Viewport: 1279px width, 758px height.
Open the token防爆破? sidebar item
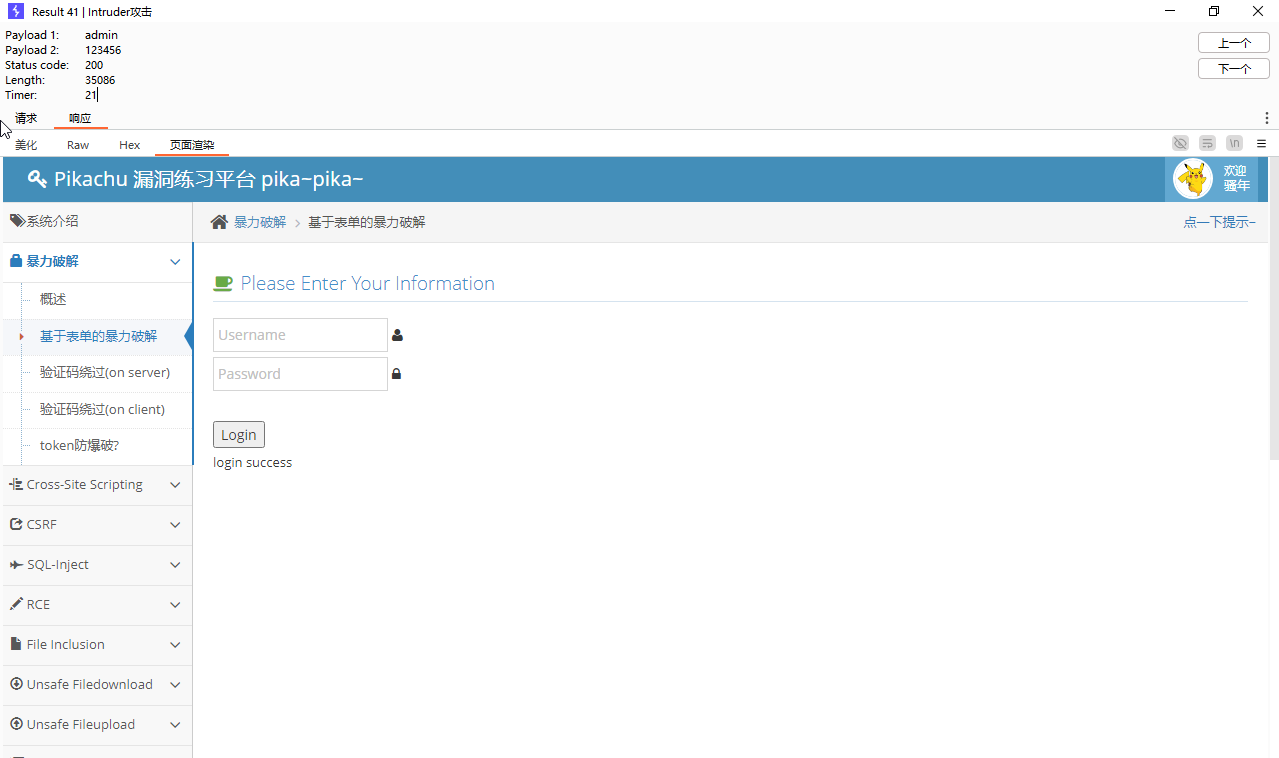tap(79, 446)
